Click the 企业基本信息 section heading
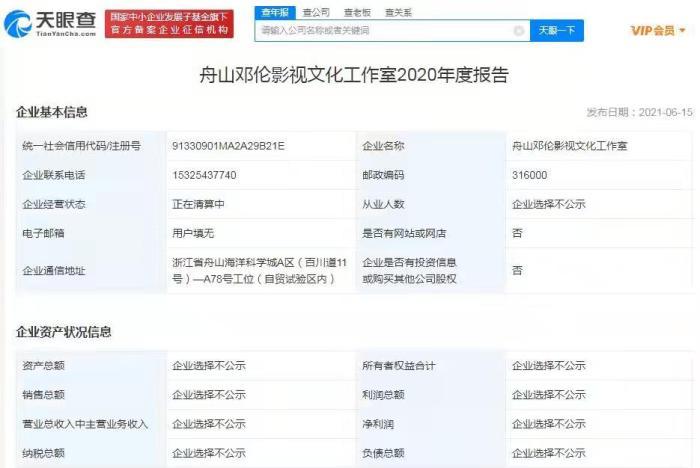The image size is (700, 468). pyautogui.click(x=51, y=112)
